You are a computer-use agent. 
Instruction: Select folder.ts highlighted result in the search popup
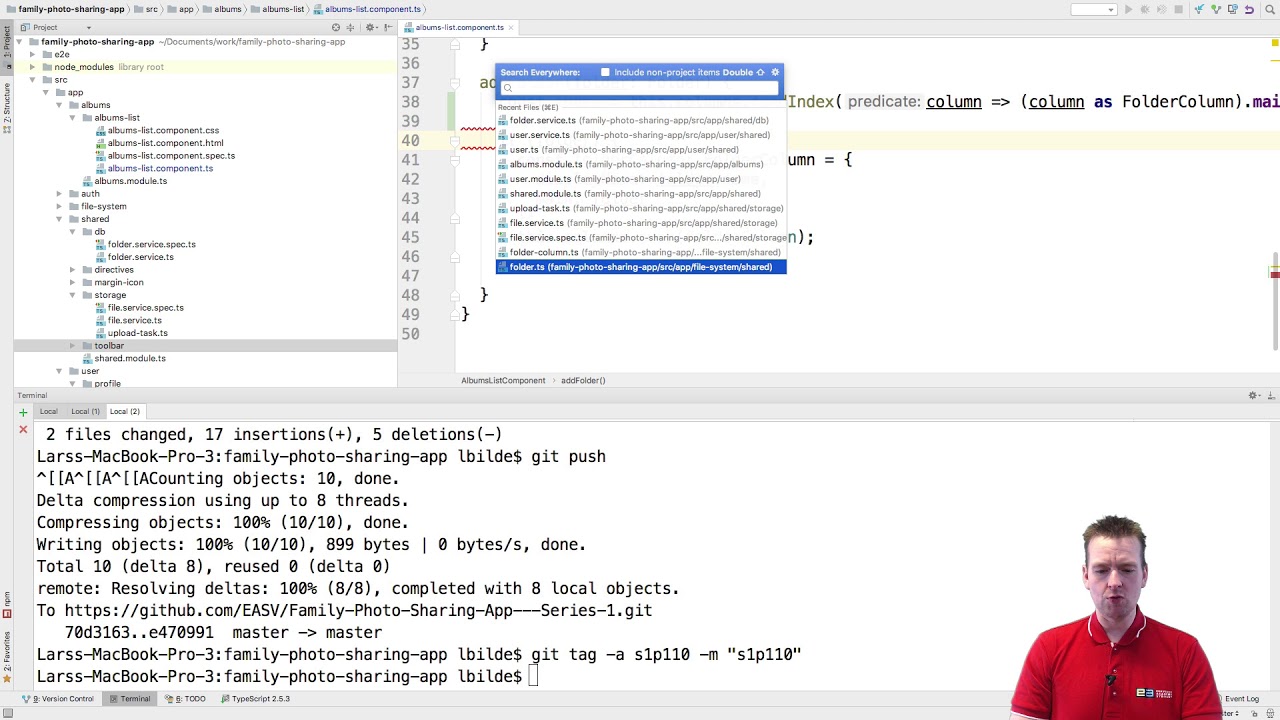click(x=641, y=267)
